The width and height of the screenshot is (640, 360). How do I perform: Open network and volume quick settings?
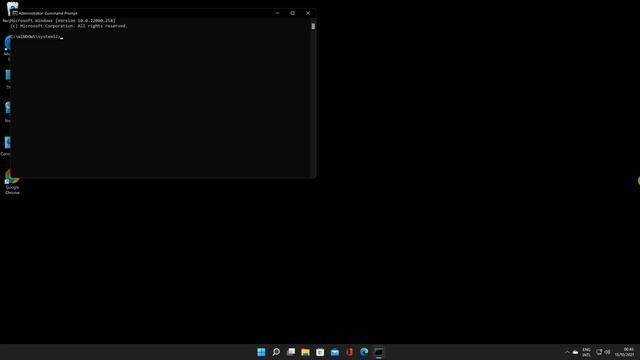603,352
